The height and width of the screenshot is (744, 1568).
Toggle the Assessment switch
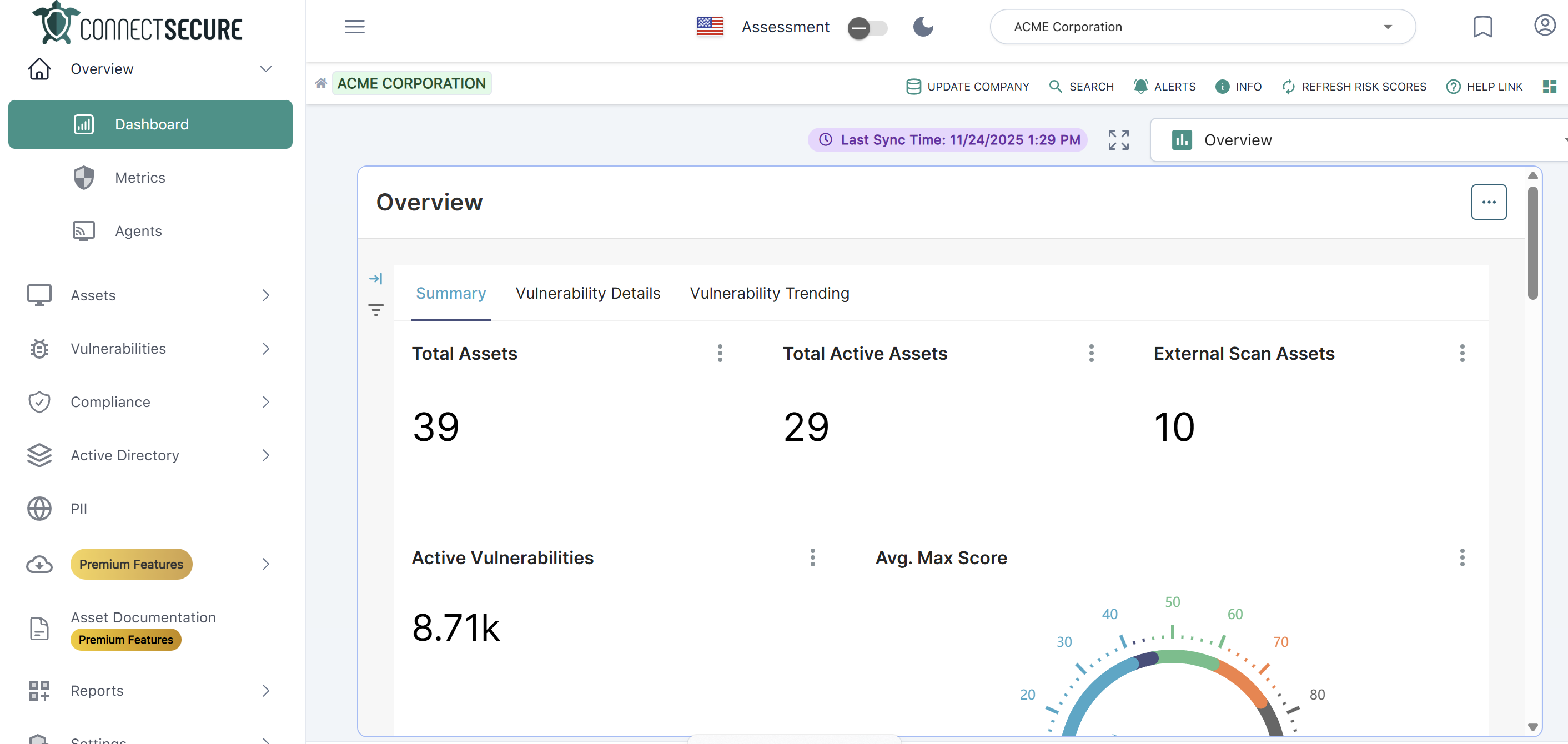coord(867,28)
